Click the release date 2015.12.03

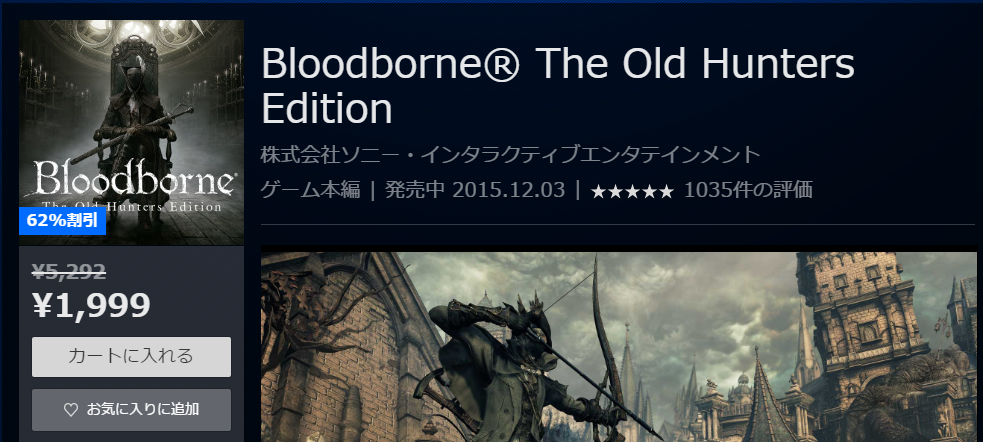click(508, 189)
